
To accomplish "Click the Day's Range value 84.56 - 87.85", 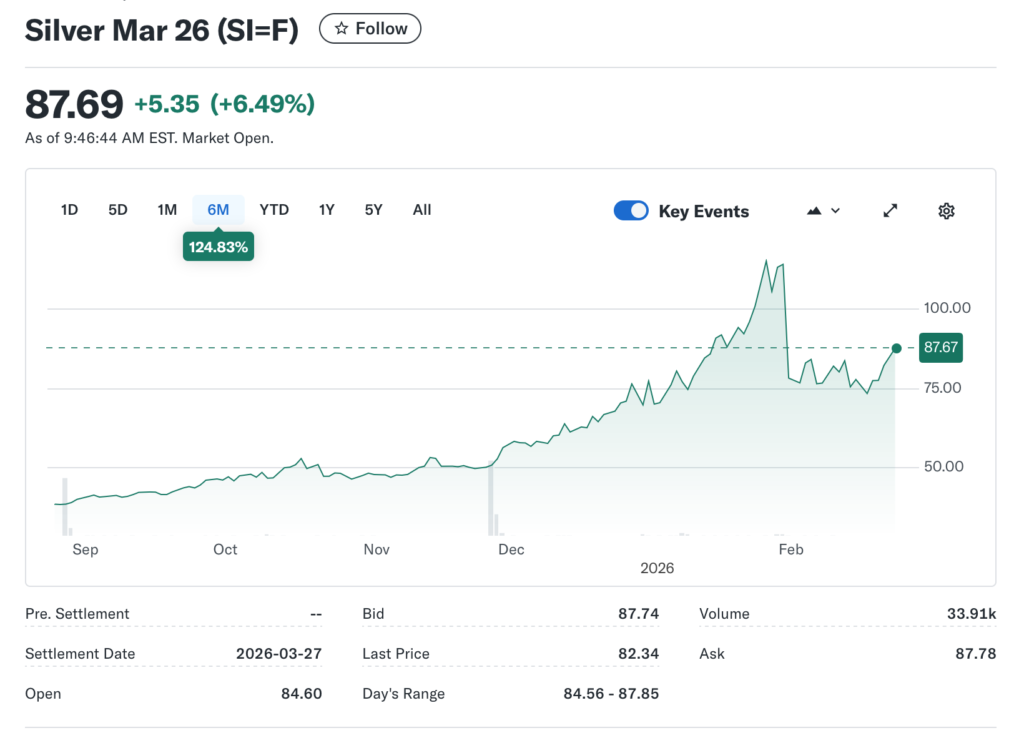I will [x=612, y=693].
